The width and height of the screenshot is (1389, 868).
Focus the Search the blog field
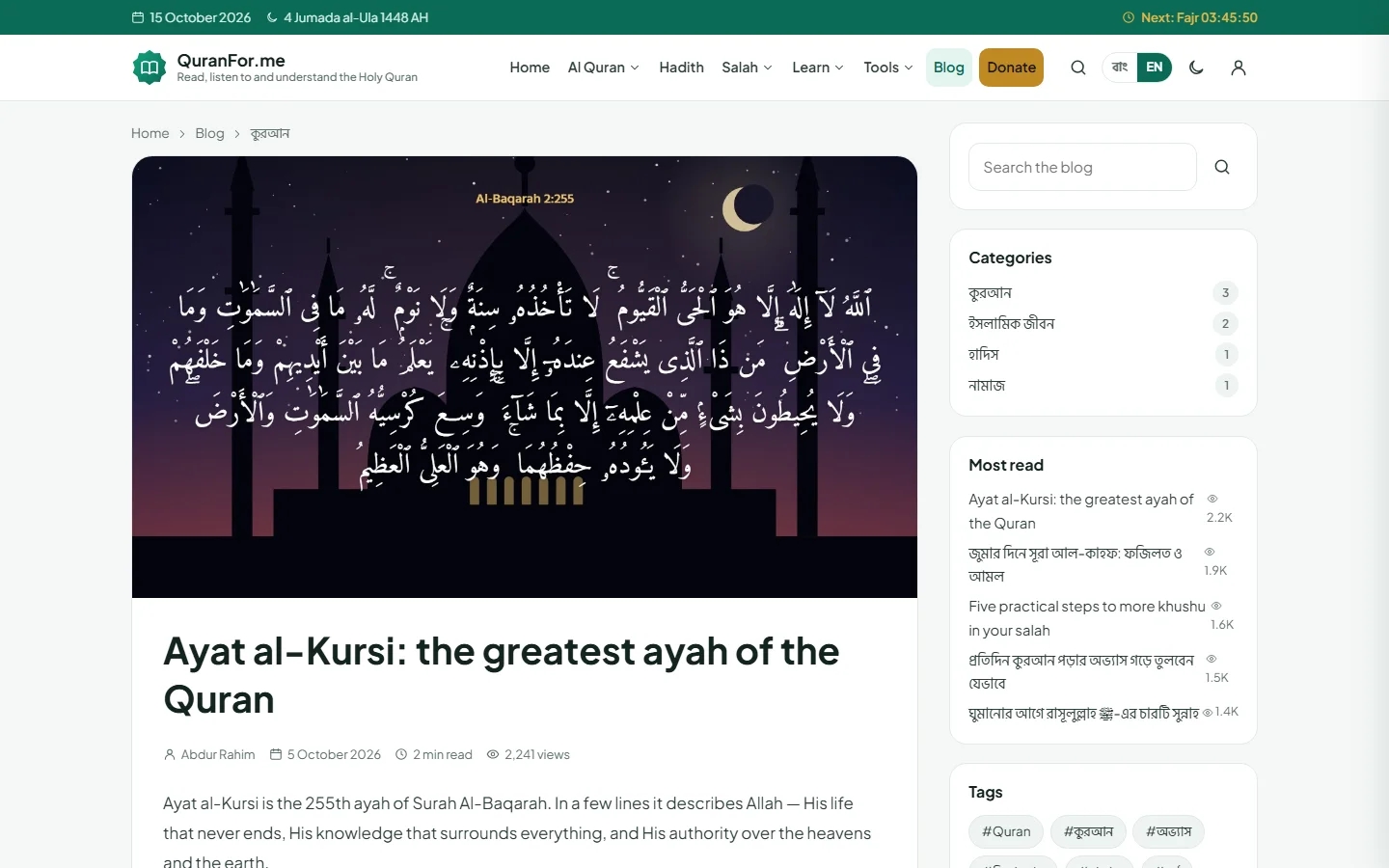(1082, 167)
